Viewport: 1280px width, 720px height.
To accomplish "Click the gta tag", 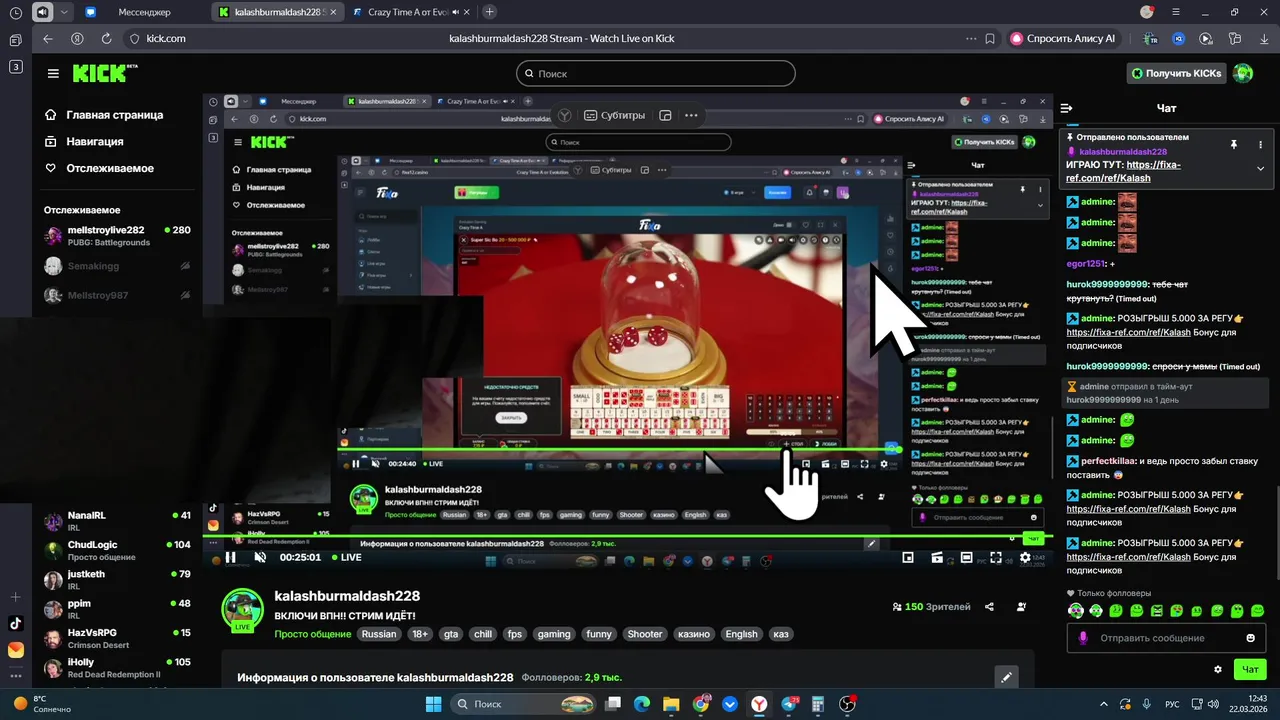I will click(451, 634).
